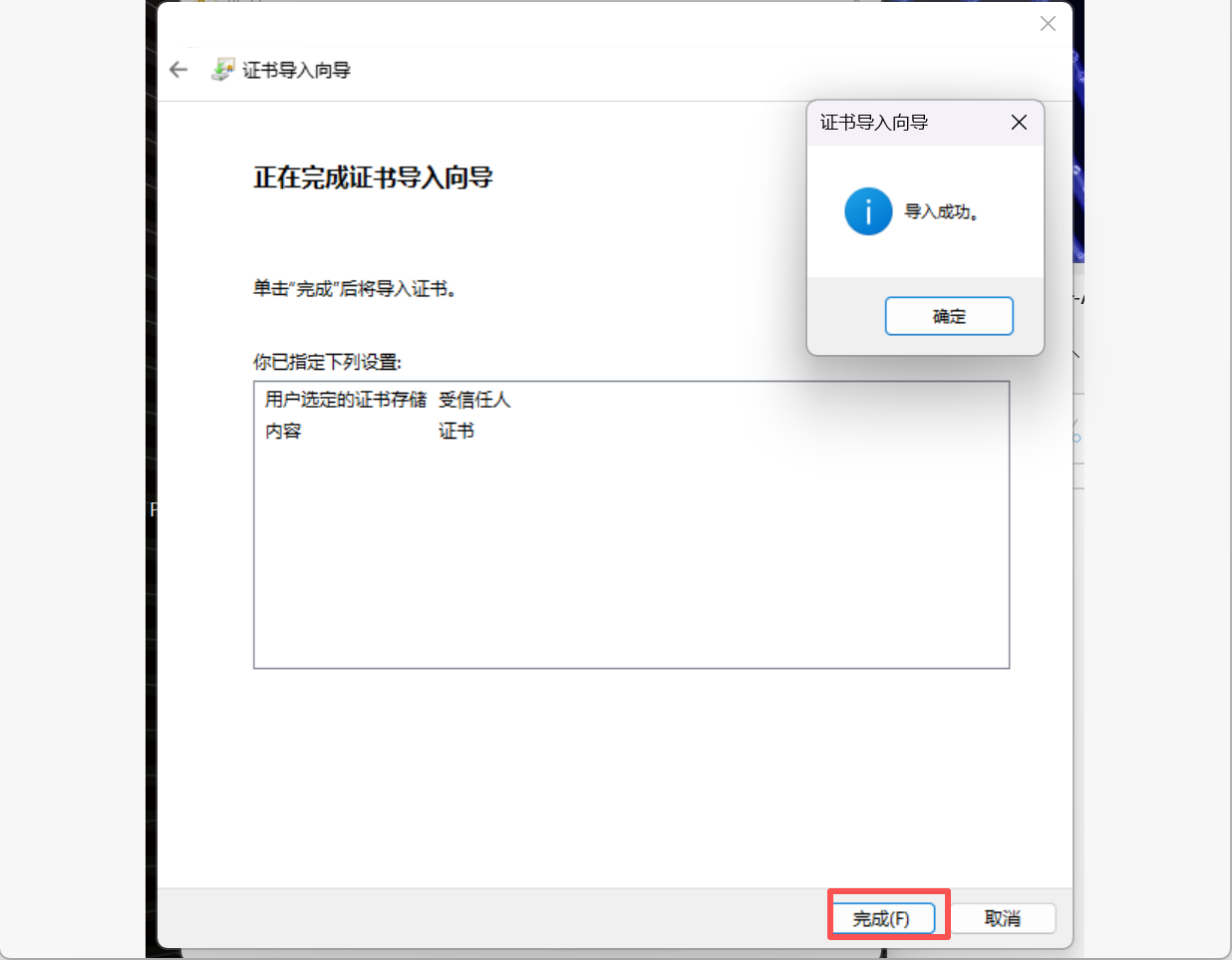Click the 导入成功 message text
1232x960 pixels.
(x=941, y=211)
